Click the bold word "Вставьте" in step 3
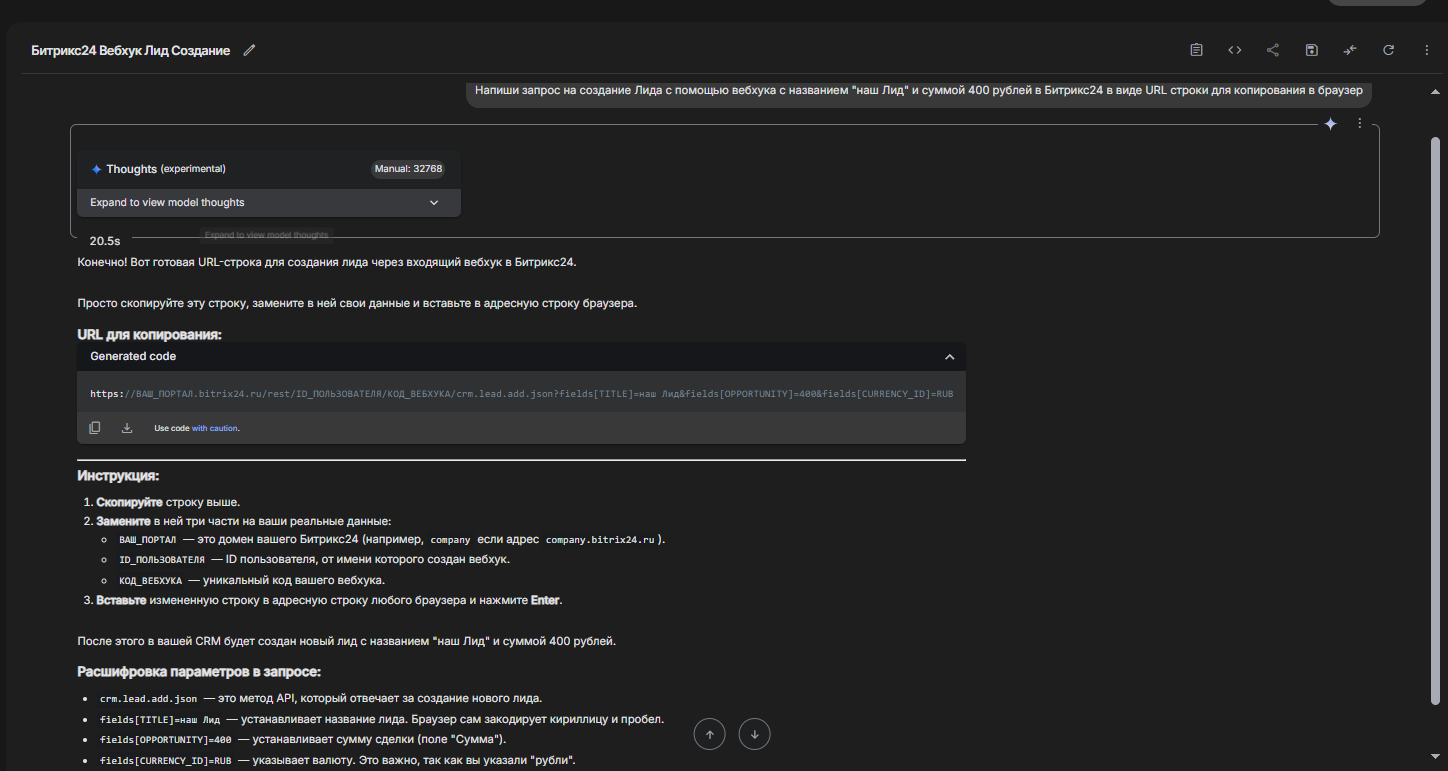This screenshot has height=771, width=1448. tap(122, 601)
